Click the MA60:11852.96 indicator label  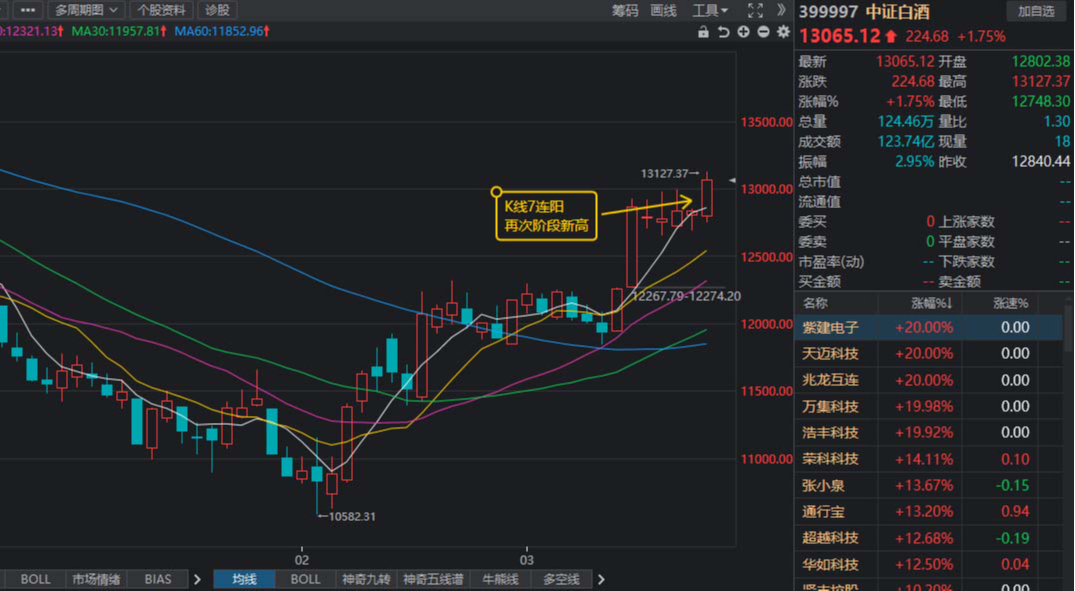coord(221,32)
